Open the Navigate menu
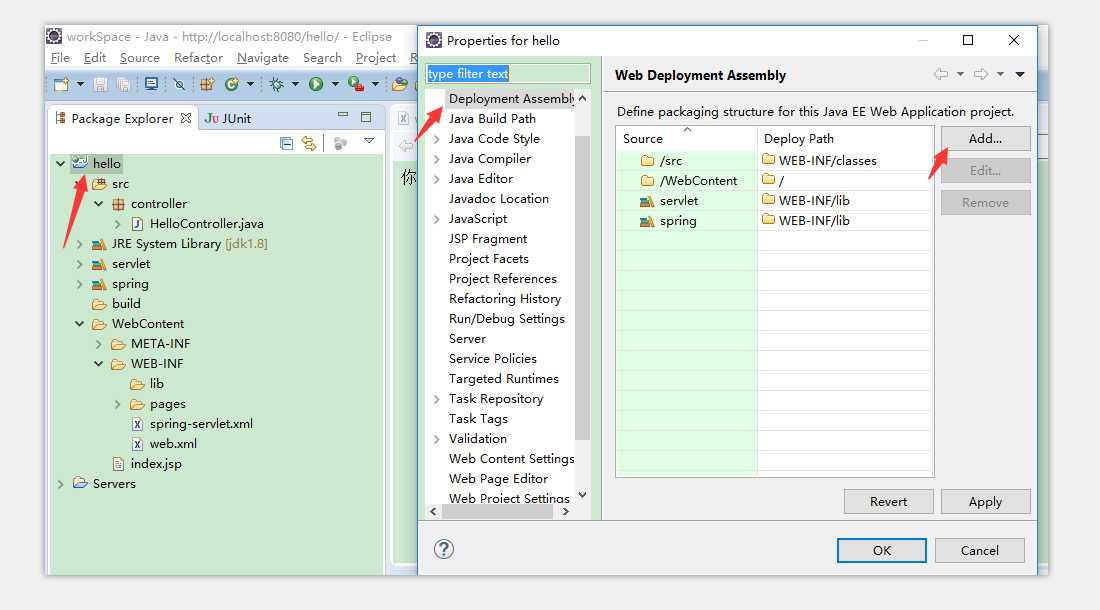The image size is (1100, 610). (x=262, y=57)
